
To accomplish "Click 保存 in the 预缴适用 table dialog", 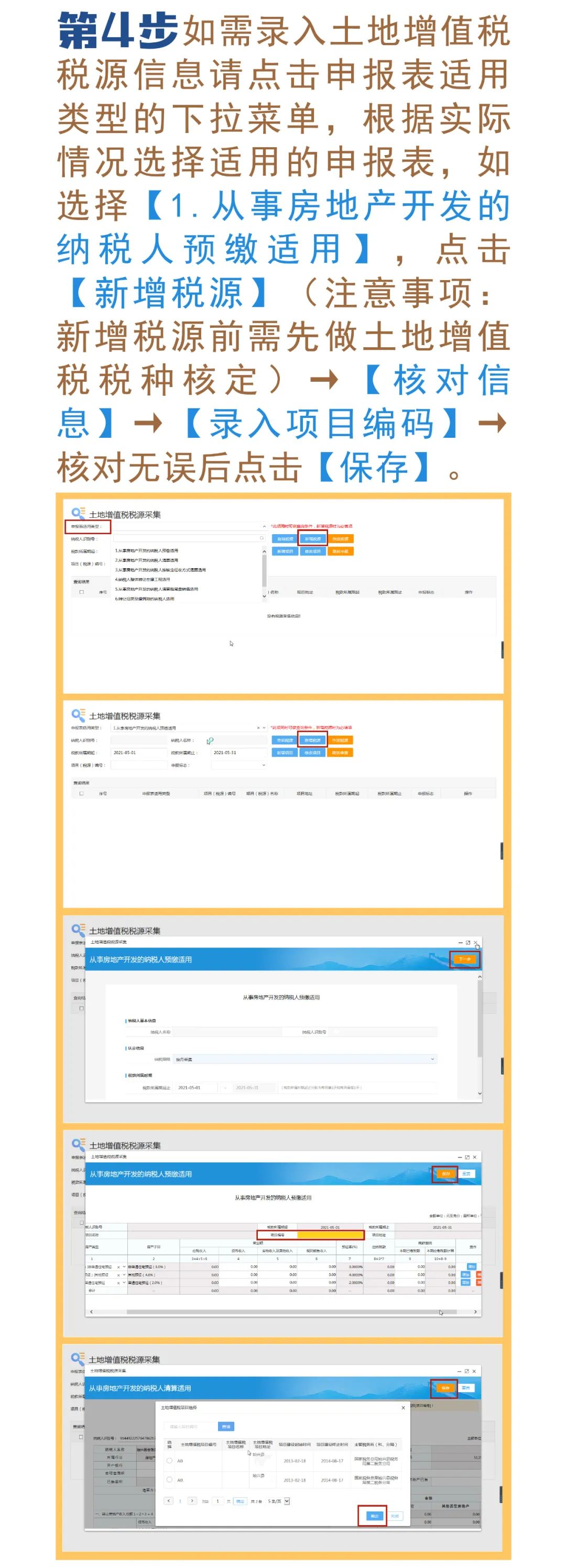I will pyautogui.click(x=445, y=1174).
